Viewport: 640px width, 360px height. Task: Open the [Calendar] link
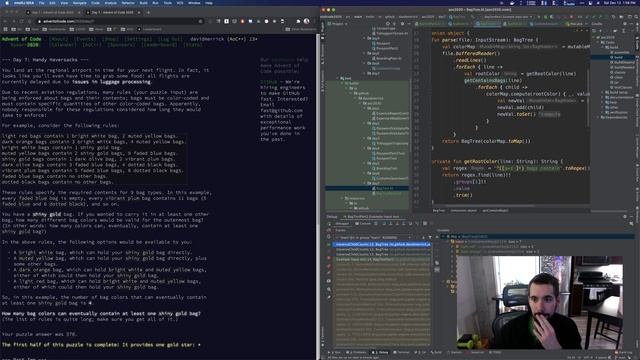(63, 45)
